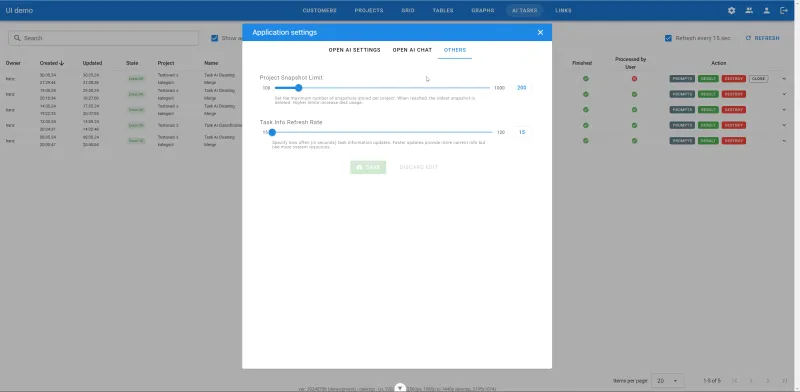
Task: Click the magnifier icon in the search box
Action: 17,38
